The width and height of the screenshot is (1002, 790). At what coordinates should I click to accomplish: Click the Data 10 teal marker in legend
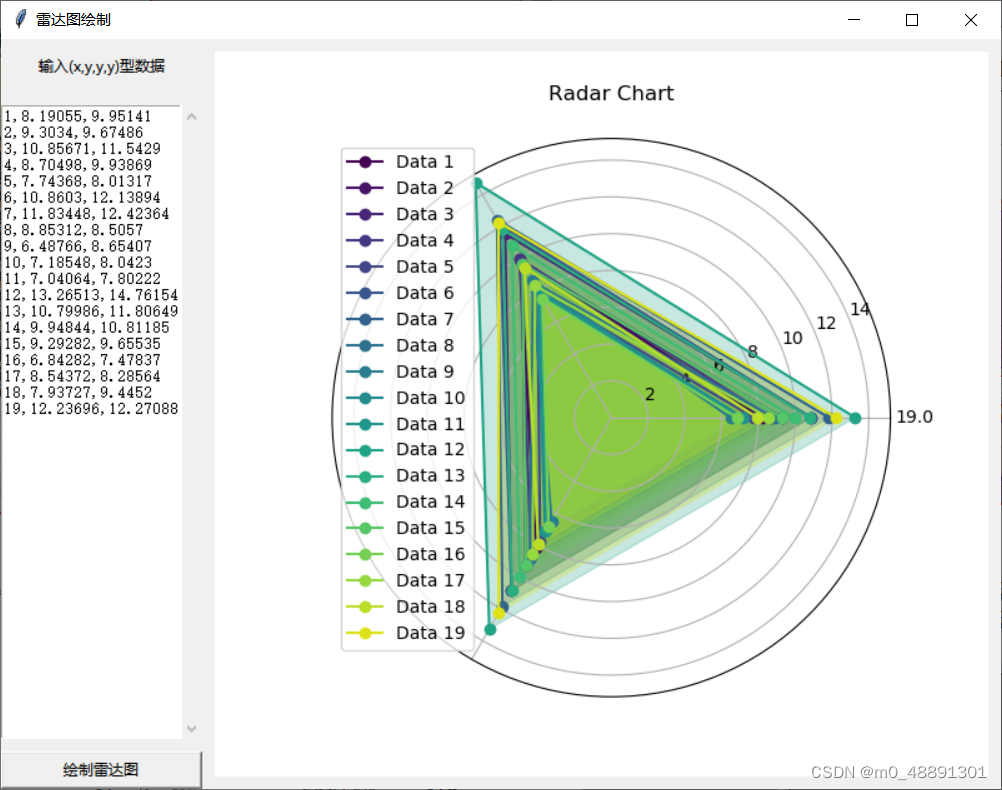pyautogui.click(x=365, y=397)
